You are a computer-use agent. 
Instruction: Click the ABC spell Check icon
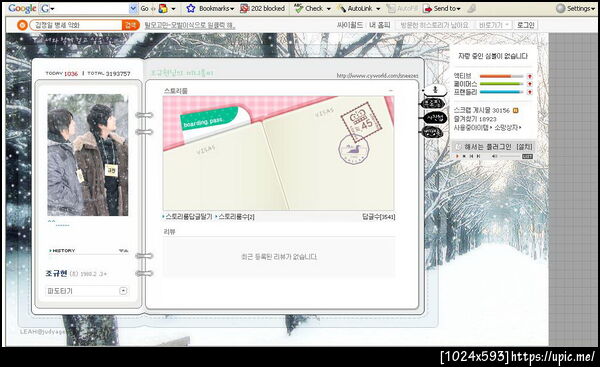(x=299, y=8)
